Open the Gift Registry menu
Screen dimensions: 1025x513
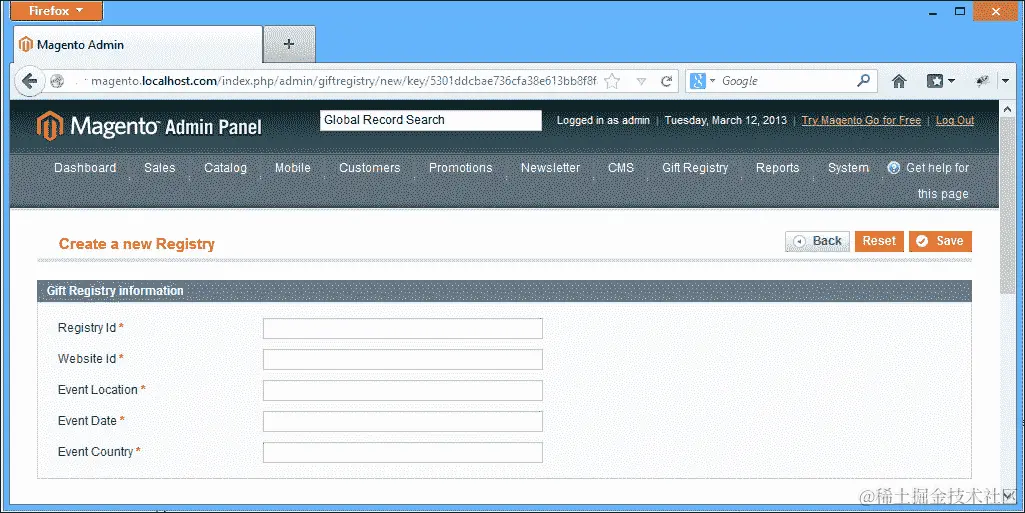click(695, 168)
